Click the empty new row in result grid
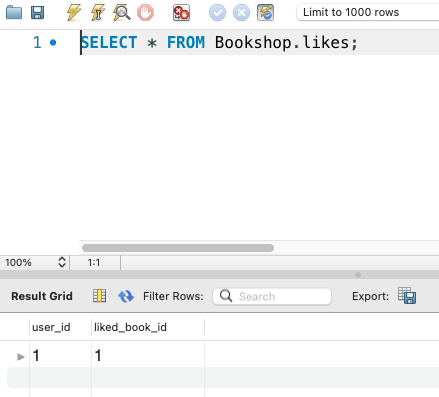 [x=223, y=378]
